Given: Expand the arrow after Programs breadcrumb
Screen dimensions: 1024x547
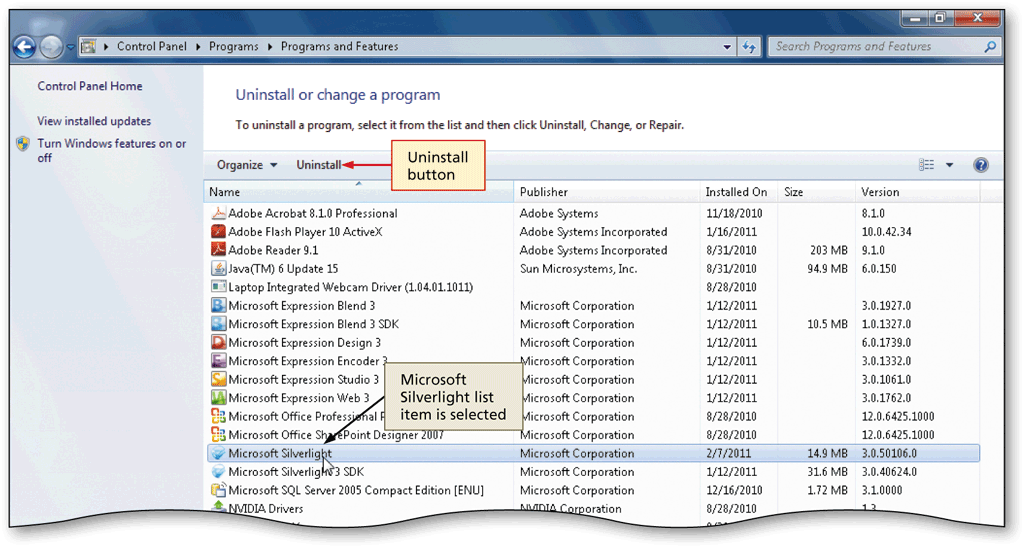Looking at the screenshot, I should (270, 47).
